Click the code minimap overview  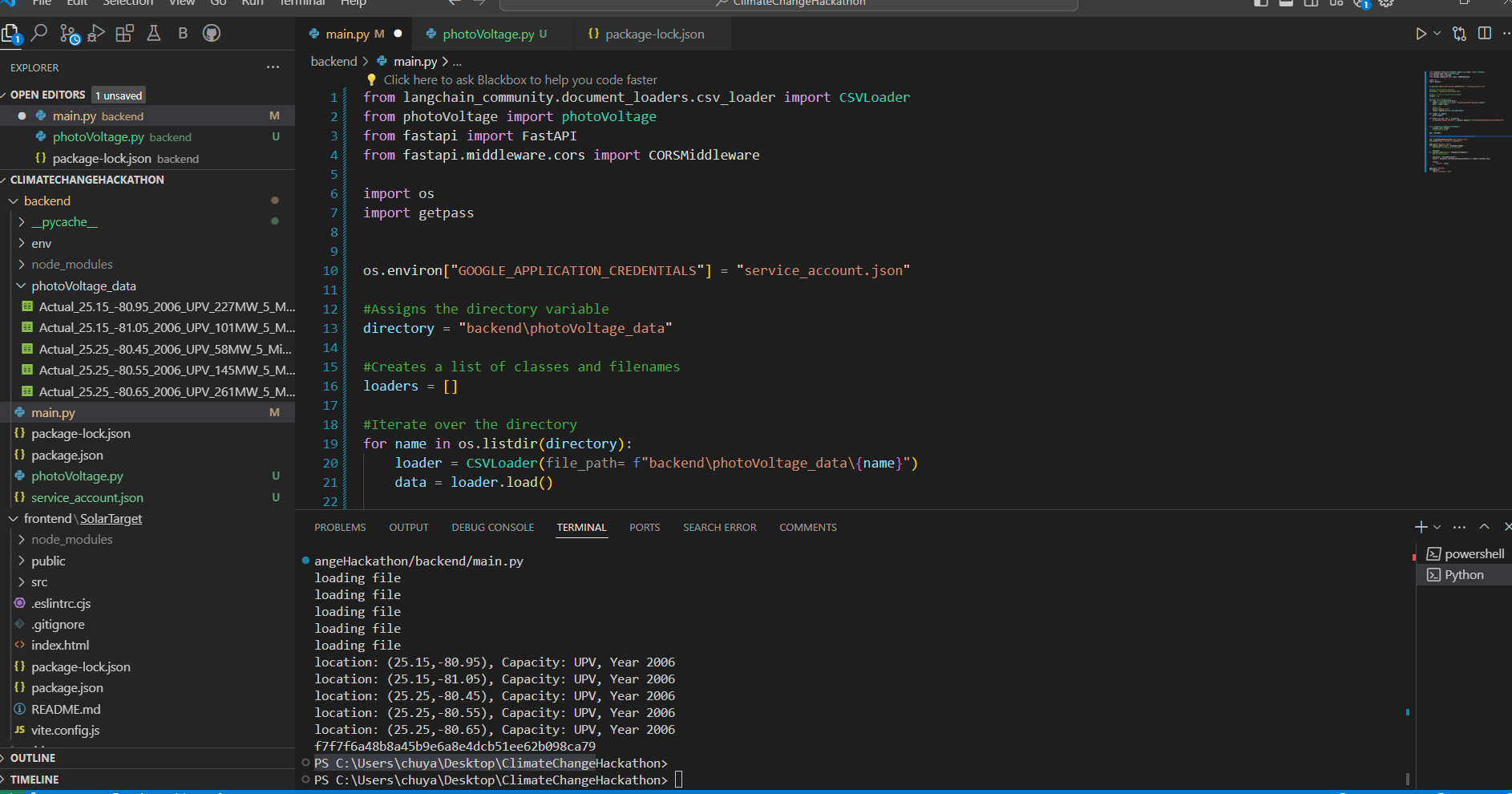[1457, 120]
